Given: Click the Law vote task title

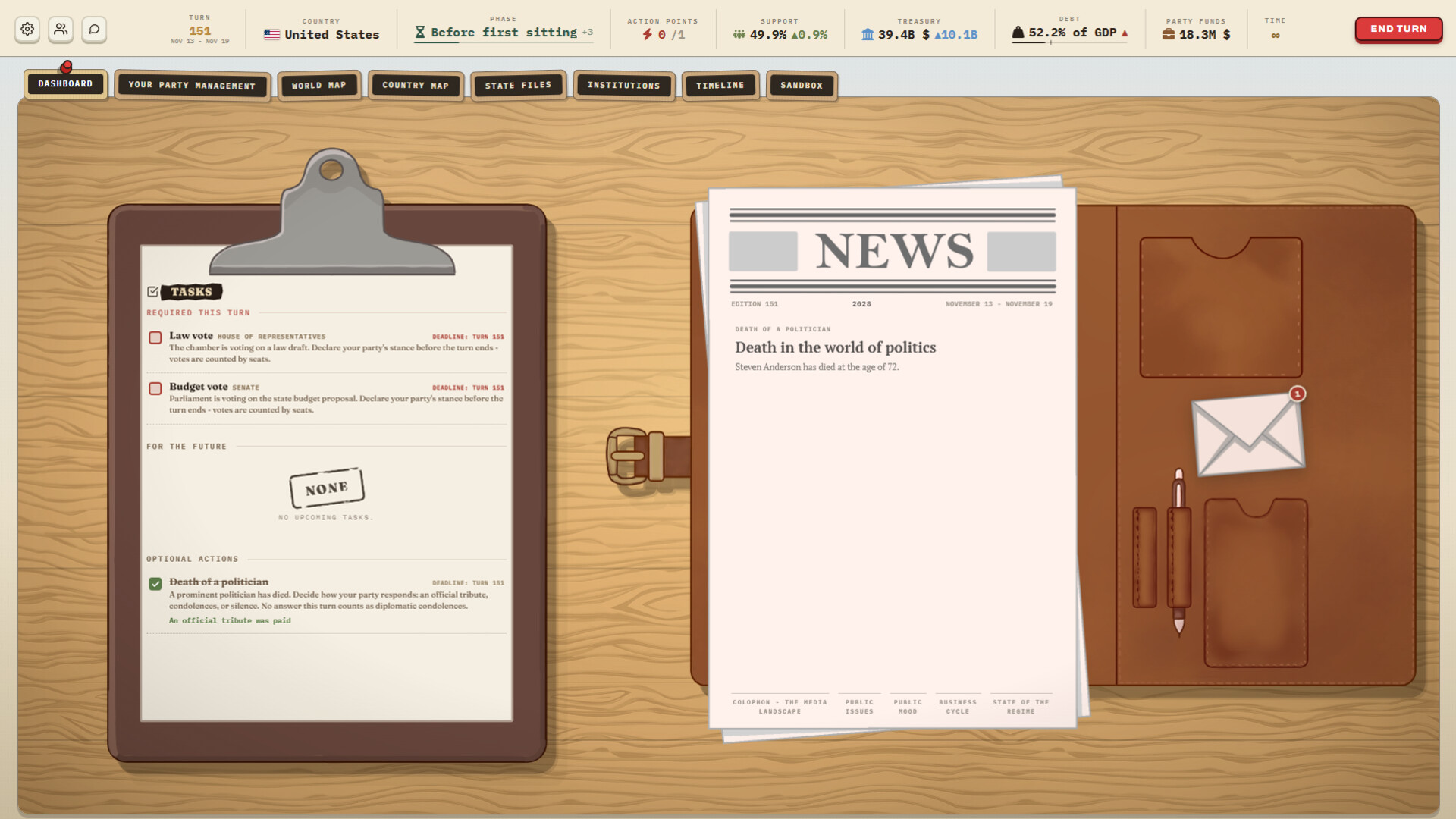Looking at the screenshot, I should (191, 335).
